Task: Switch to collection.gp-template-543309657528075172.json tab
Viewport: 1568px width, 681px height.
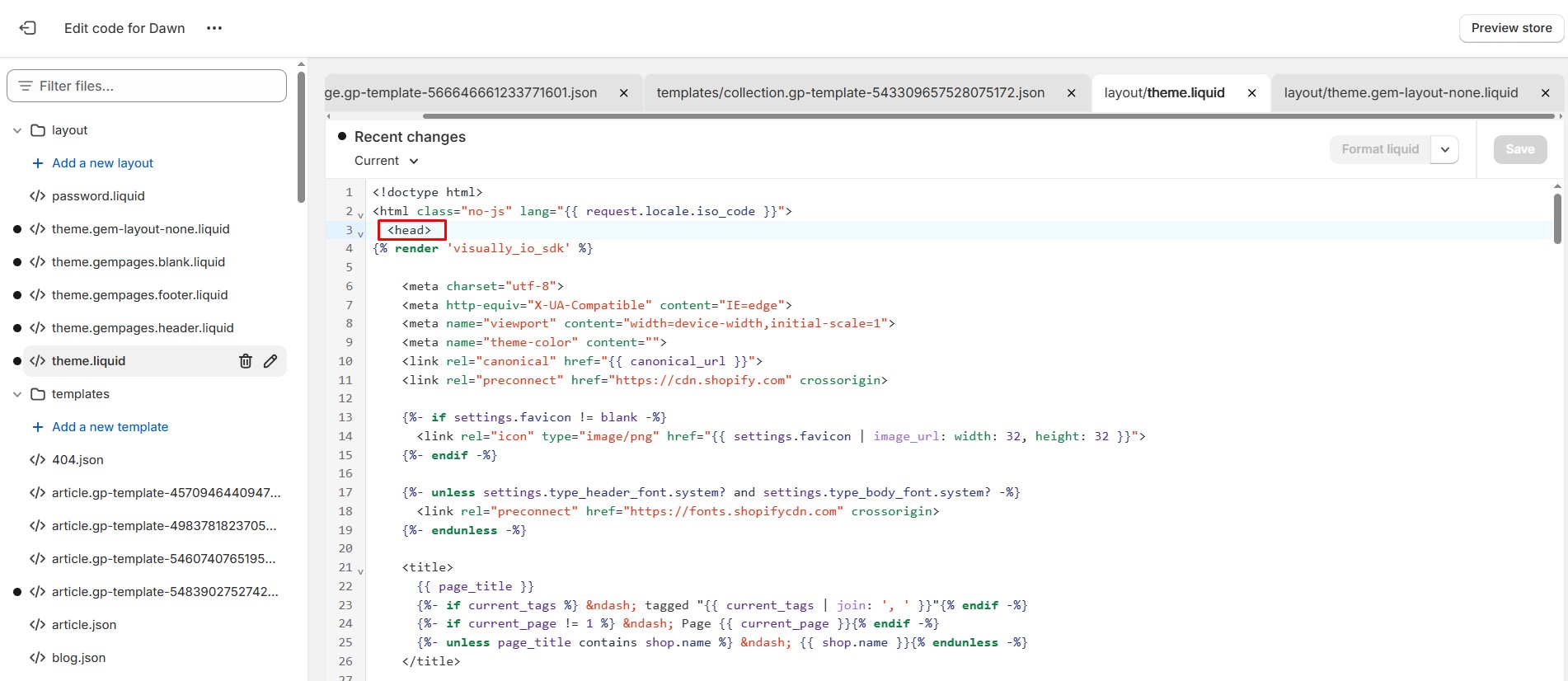Action: (x=850, y=92)
